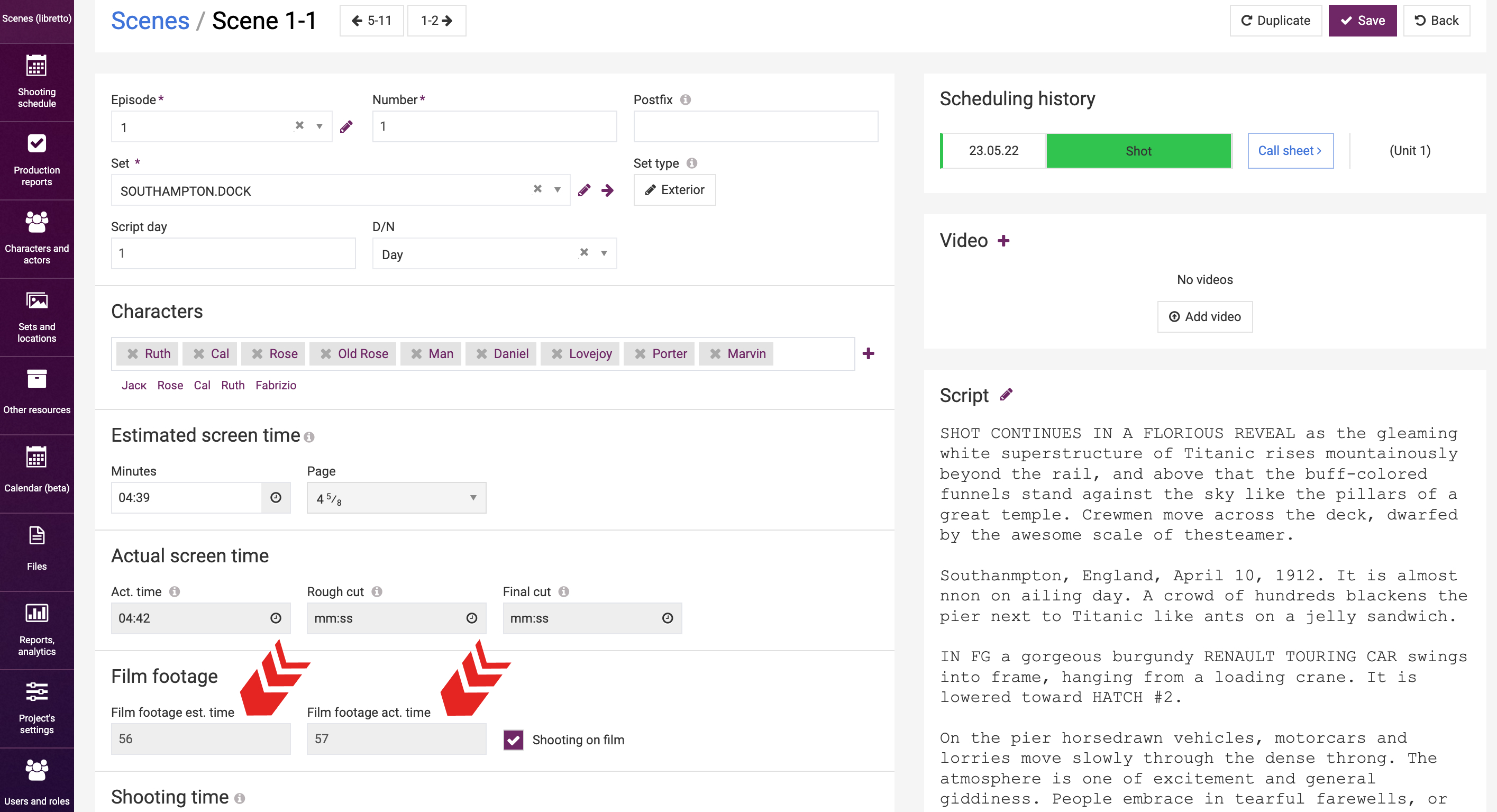This screenshot has width=1497, height=812.
Task: Duplicate this scene
Action: point(1275,20)
